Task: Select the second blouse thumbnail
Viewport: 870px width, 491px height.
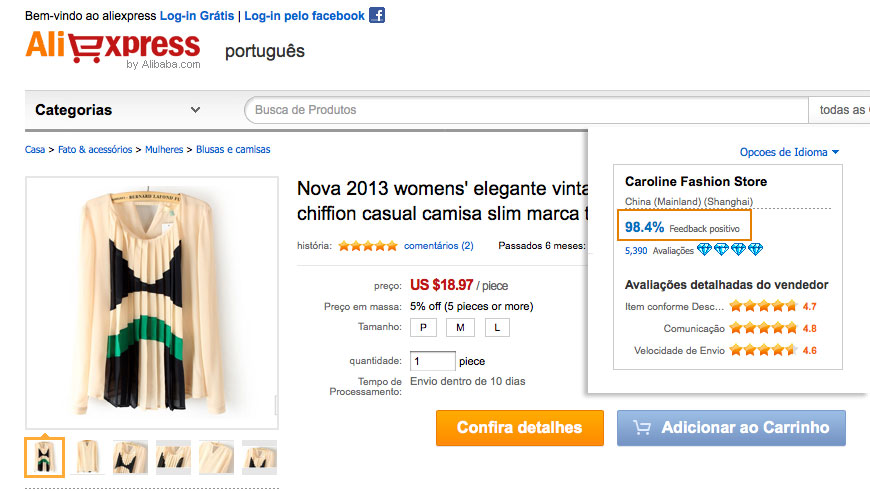Action: (88, 456)
